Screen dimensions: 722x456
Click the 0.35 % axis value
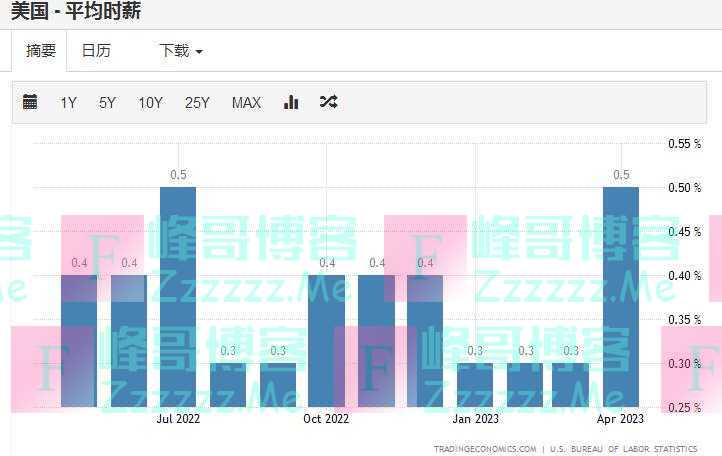[x=685, y=319]
